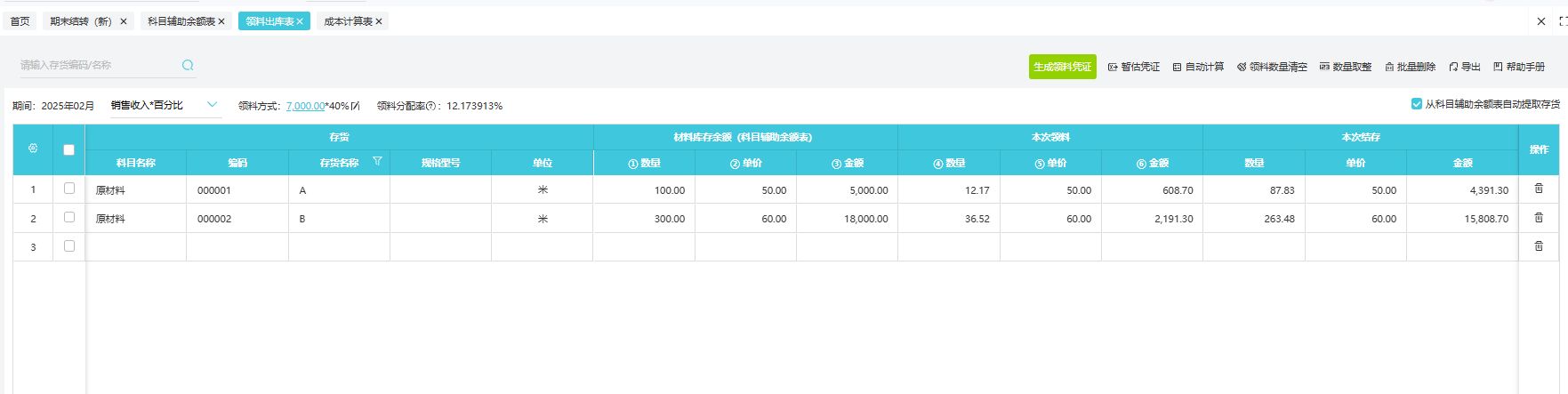Image resolution: width=1568 pixels, height=394 pixels.
Task: Close the 期末结转(新) tab
Action: [x=124, y=21]
